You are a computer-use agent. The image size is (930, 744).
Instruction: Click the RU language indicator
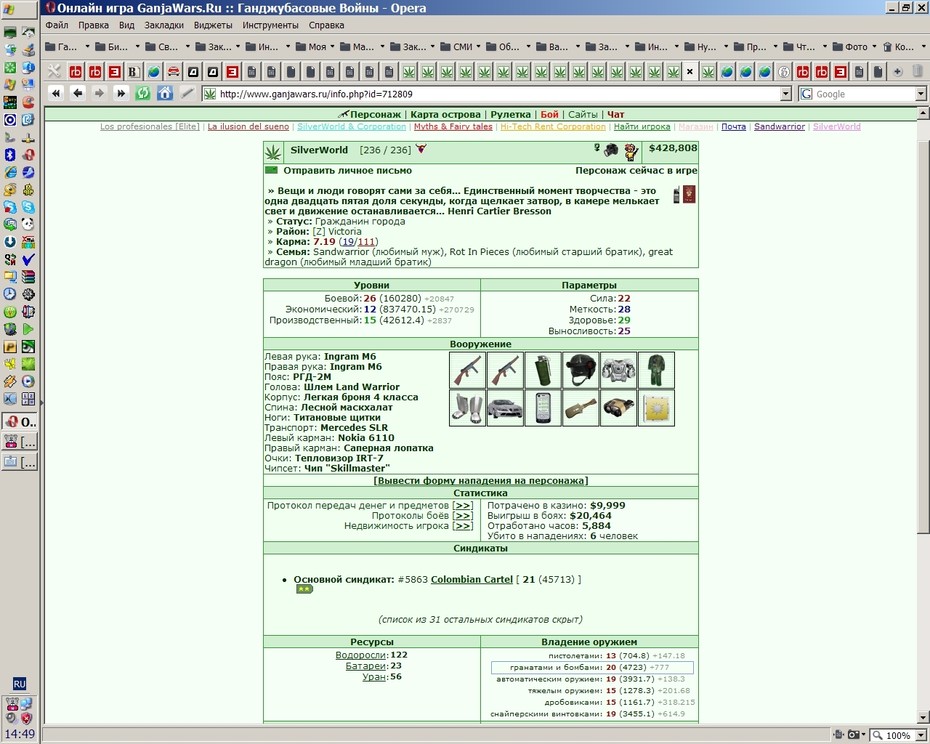pos(19,683)
